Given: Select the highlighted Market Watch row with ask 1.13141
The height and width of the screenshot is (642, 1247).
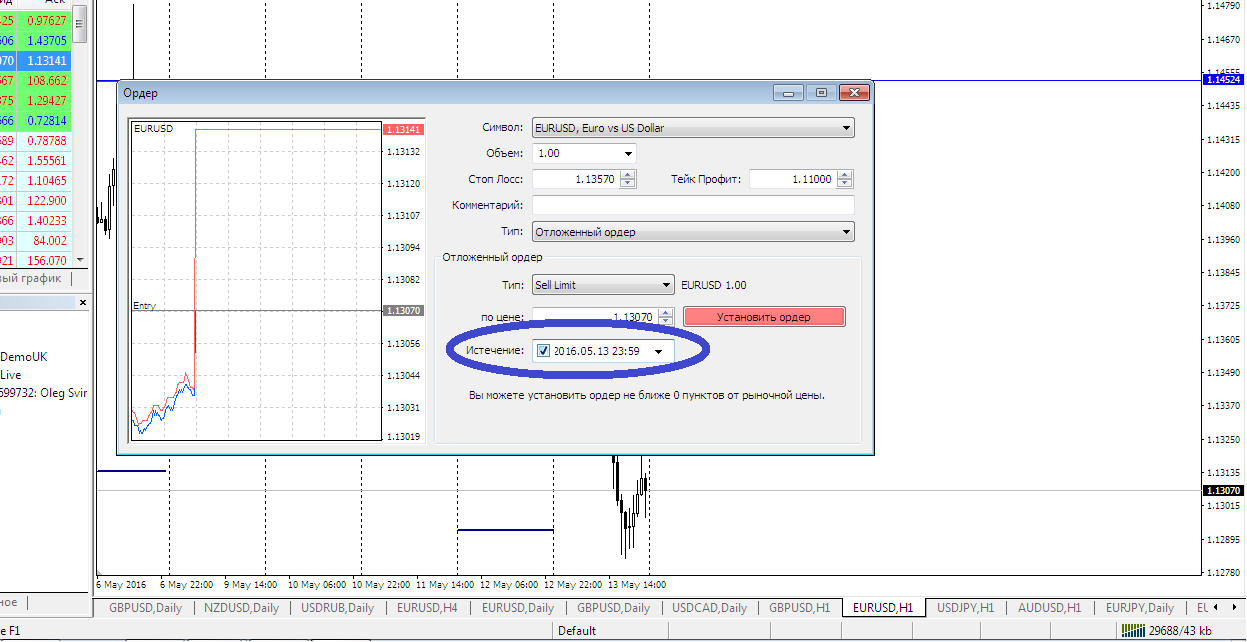Looking at the screenshot, I should pos(36,60).
